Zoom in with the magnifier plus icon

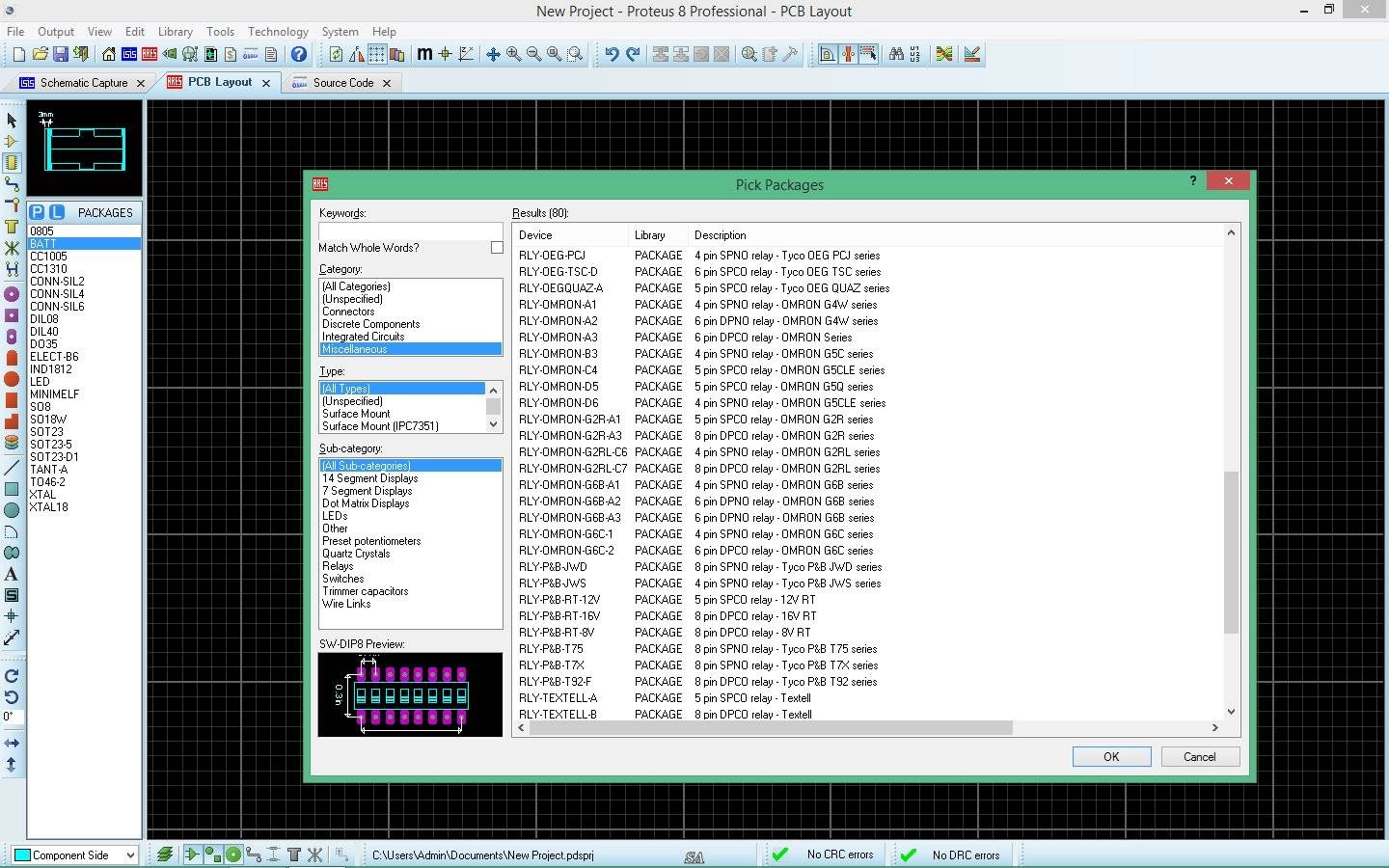[513, 54]
